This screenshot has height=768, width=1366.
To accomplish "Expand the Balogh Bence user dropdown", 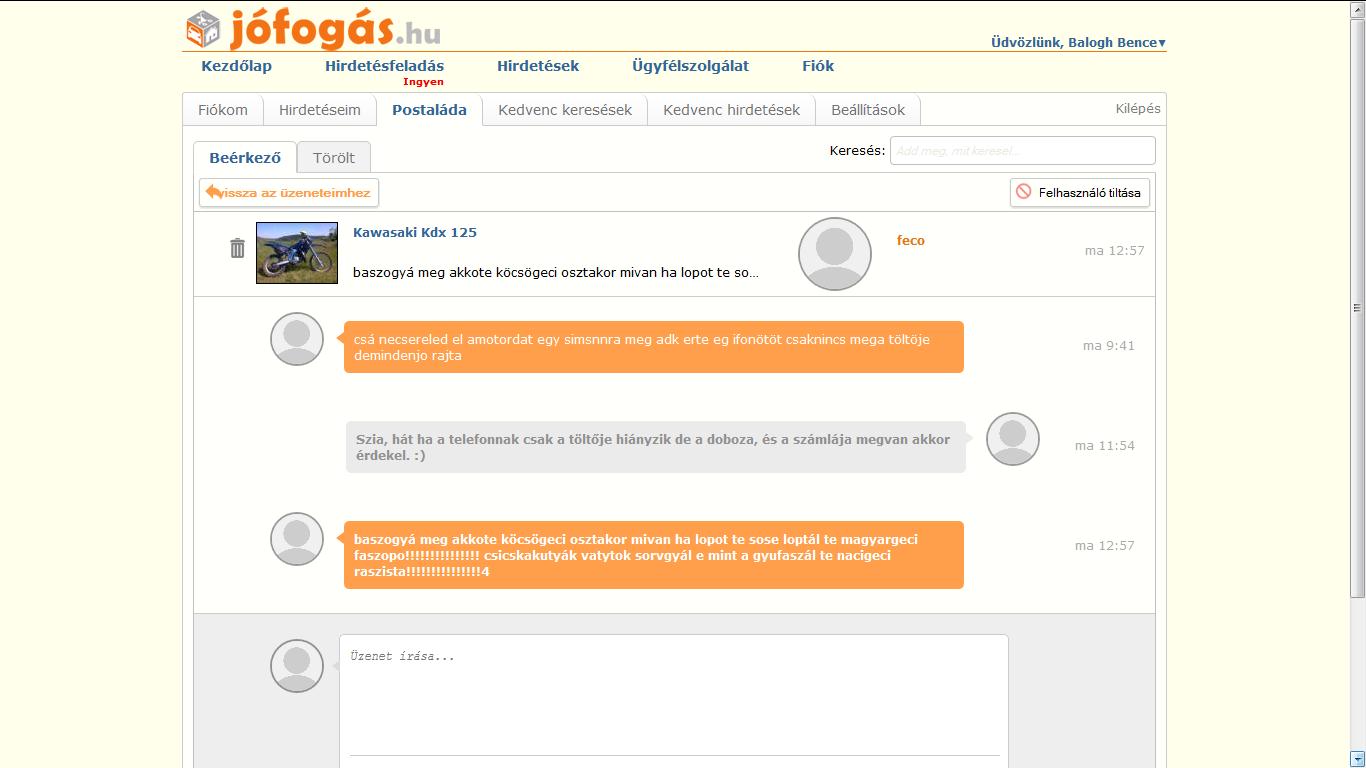I will click(x=1078, y=43).
